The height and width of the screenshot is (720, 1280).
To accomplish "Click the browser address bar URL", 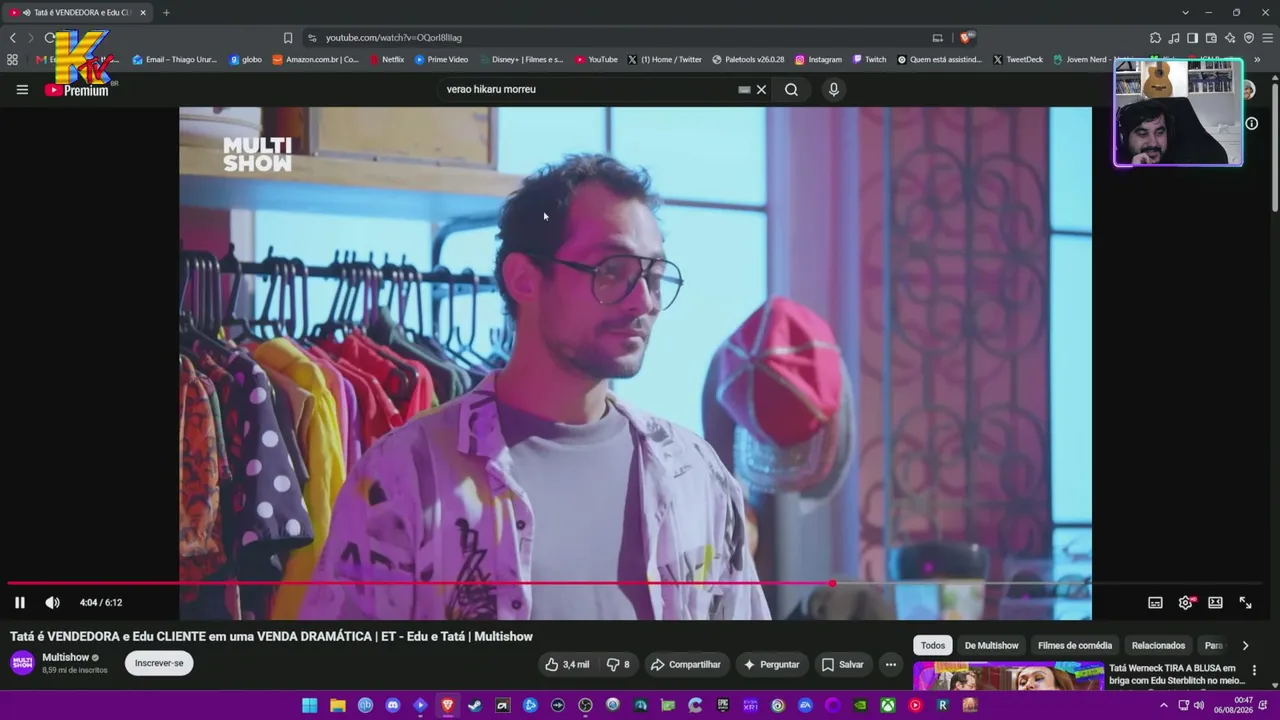I will [394, 38].
